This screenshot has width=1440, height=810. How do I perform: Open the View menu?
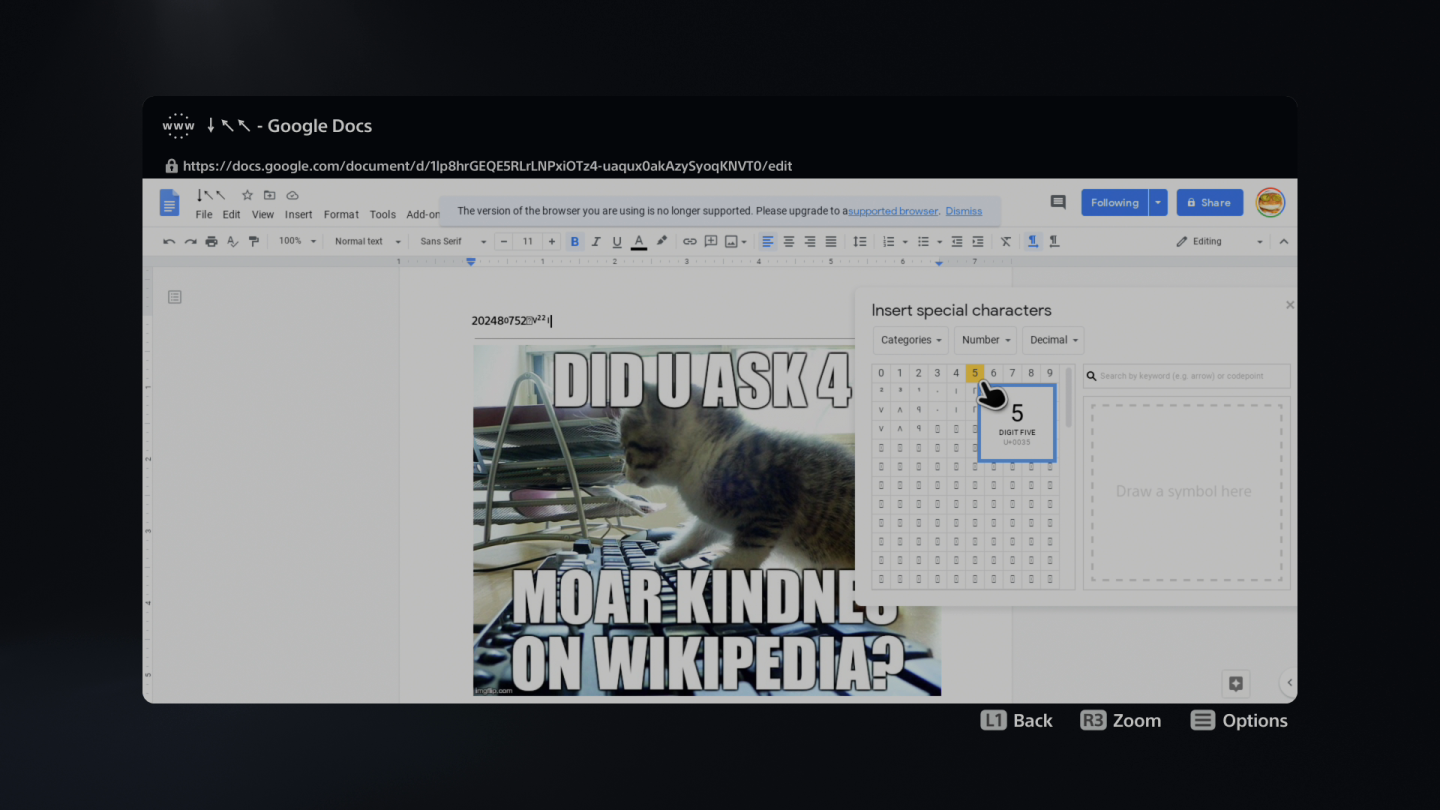point(263,214)
